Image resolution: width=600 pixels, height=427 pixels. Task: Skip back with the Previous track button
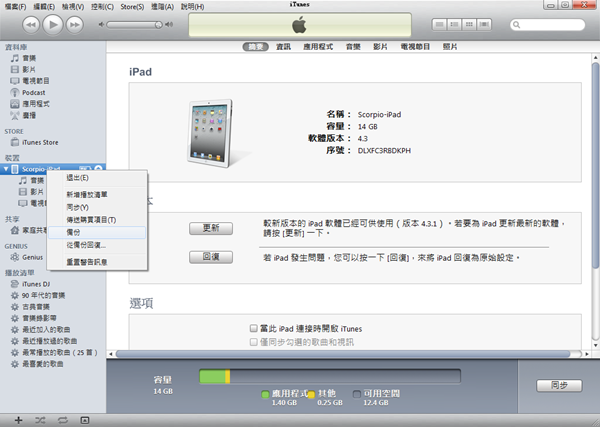point(31,25)
